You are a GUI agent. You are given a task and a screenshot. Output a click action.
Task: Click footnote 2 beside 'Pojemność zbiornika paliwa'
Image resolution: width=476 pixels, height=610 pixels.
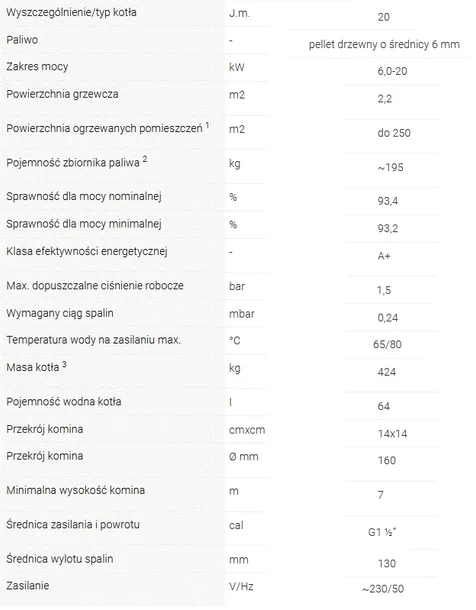[145, 159]
